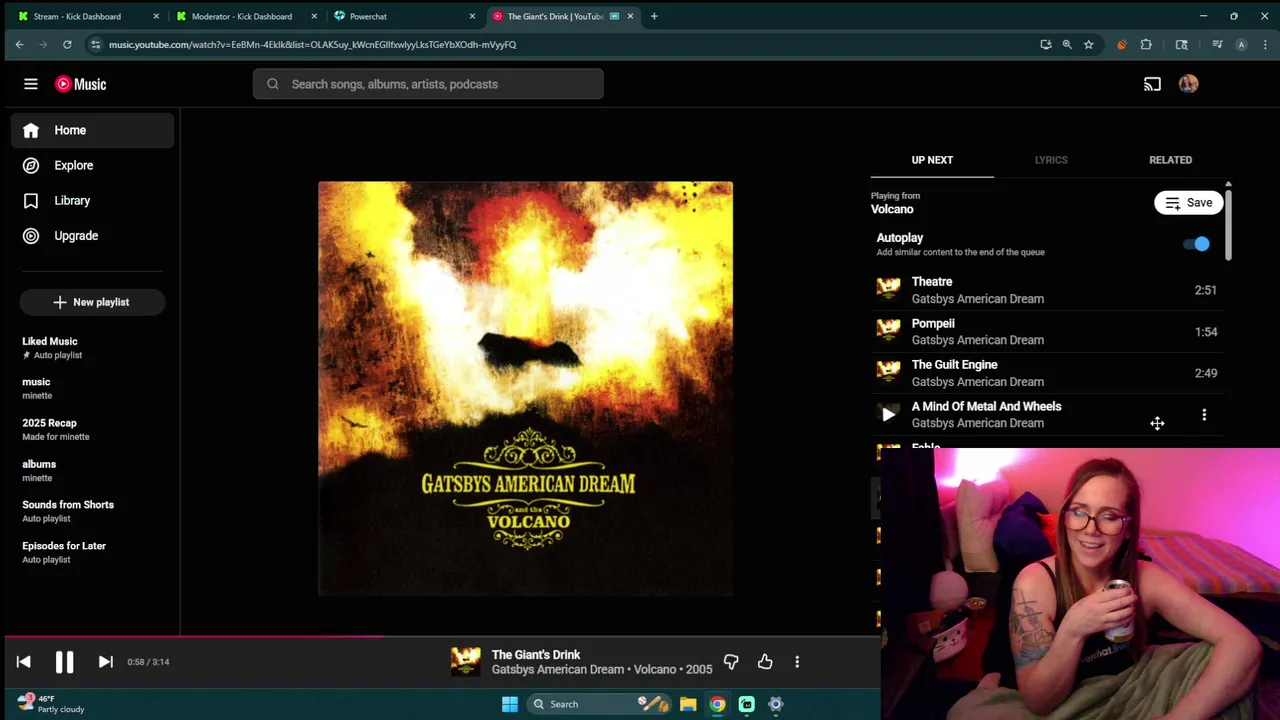Switch to Stream - Kick Dashboard tab

click(x=86, y=16)
